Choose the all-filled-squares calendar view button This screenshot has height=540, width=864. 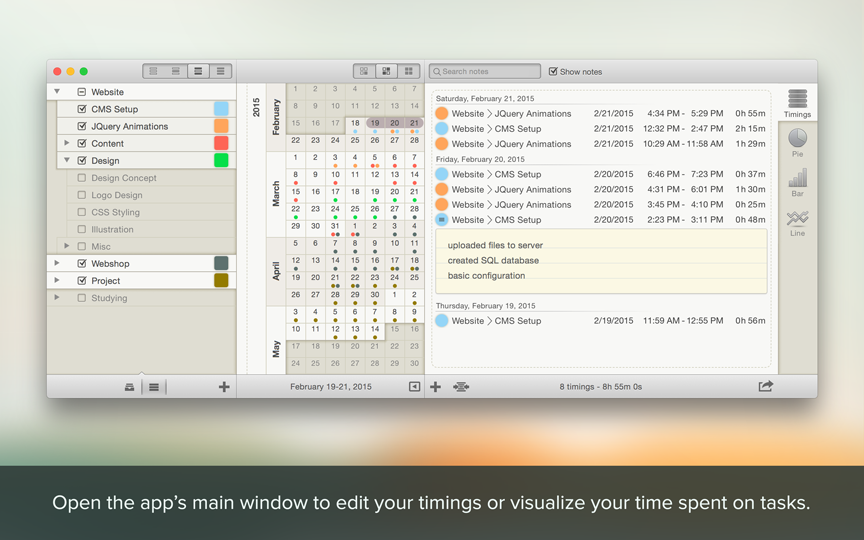click(x=409, y=71)
